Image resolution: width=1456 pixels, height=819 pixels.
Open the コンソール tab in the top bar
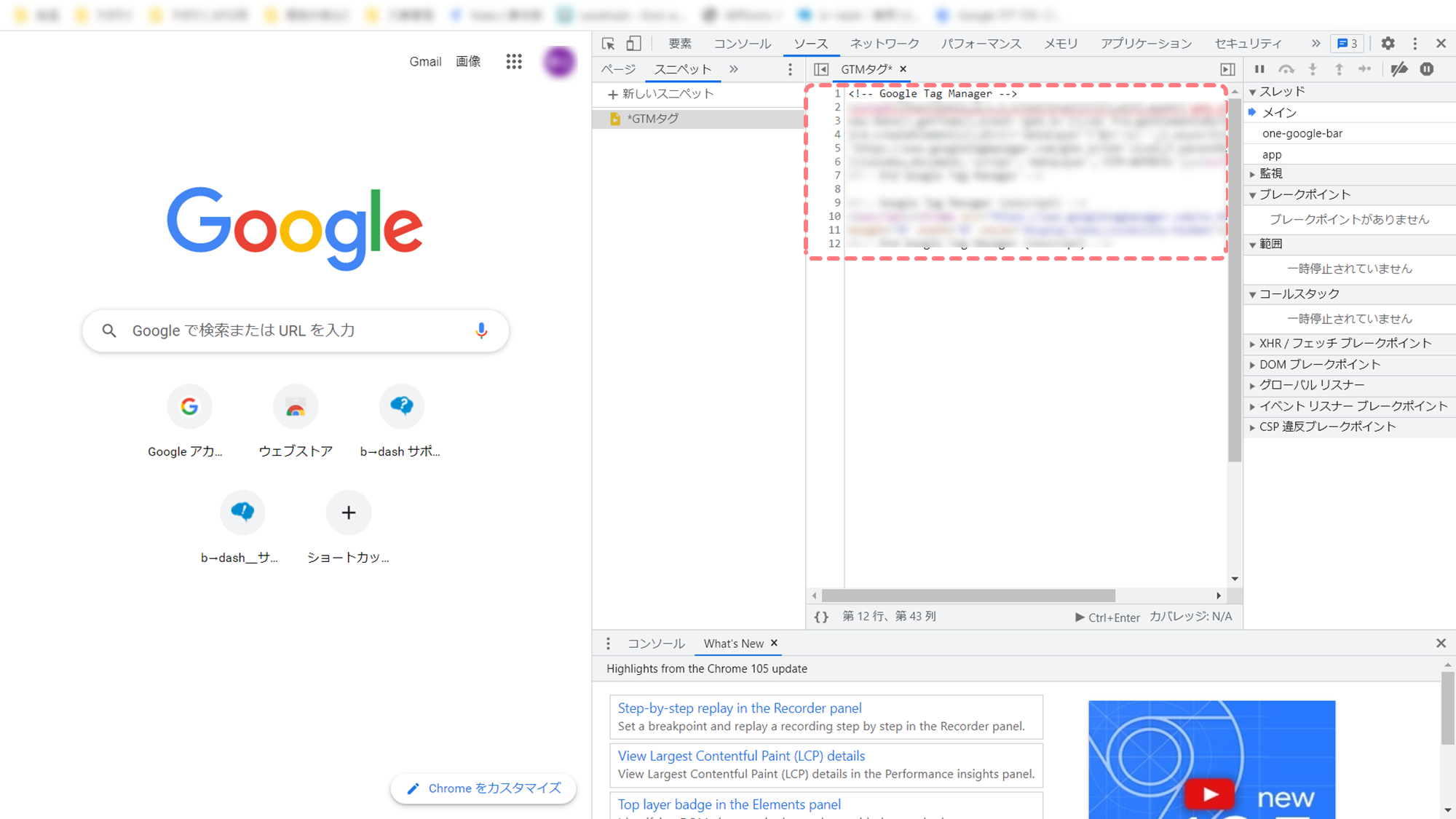coord(742,44)
